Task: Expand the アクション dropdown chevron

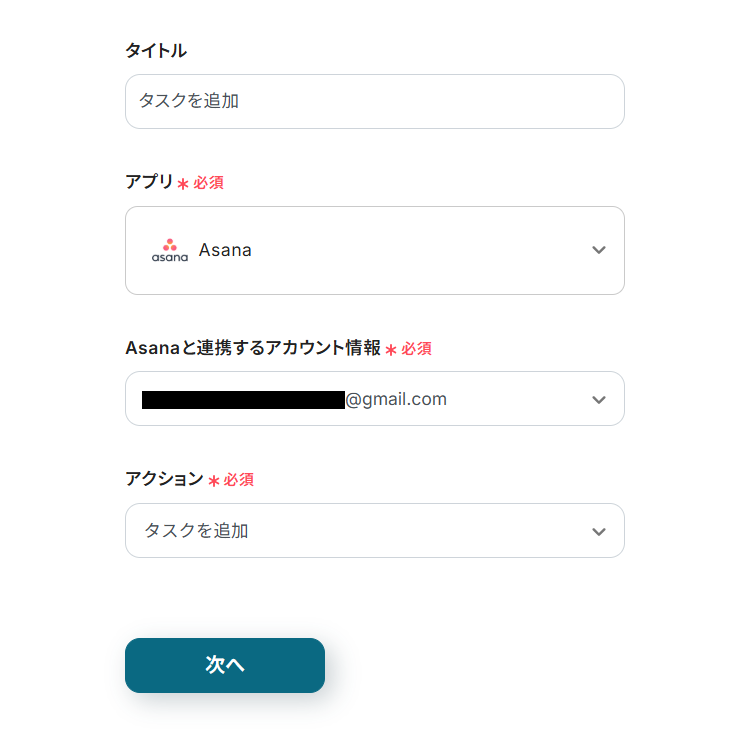Action: pos(599,531)
